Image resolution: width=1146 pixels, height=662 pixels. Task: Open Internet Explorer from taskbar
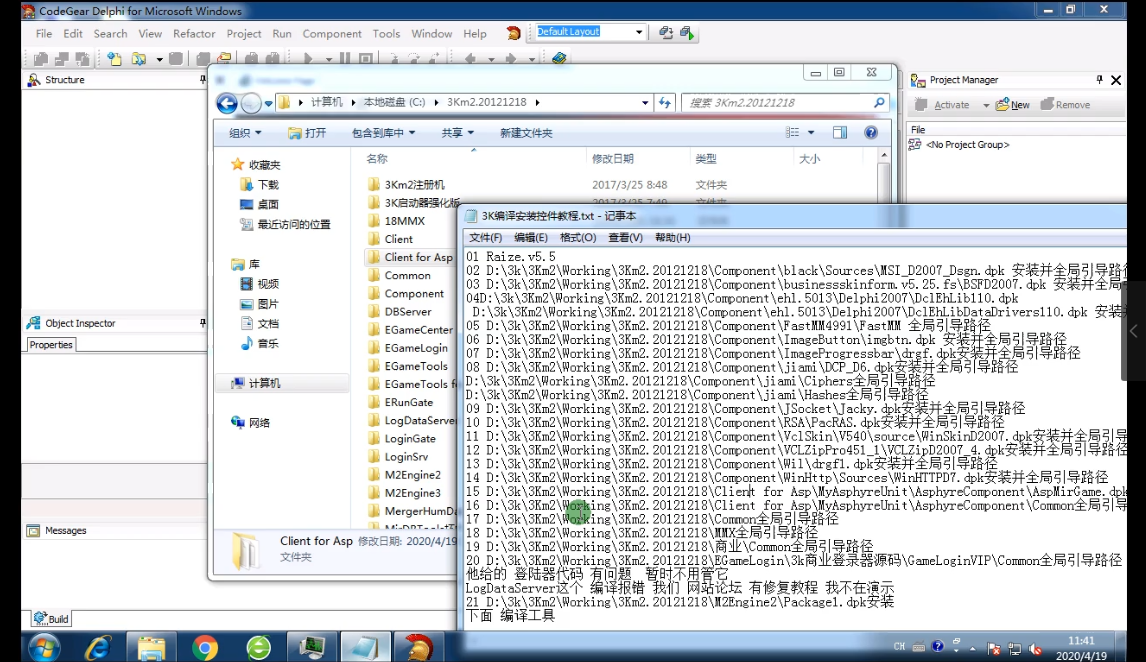pyautogui.click(x=98, y=647)
